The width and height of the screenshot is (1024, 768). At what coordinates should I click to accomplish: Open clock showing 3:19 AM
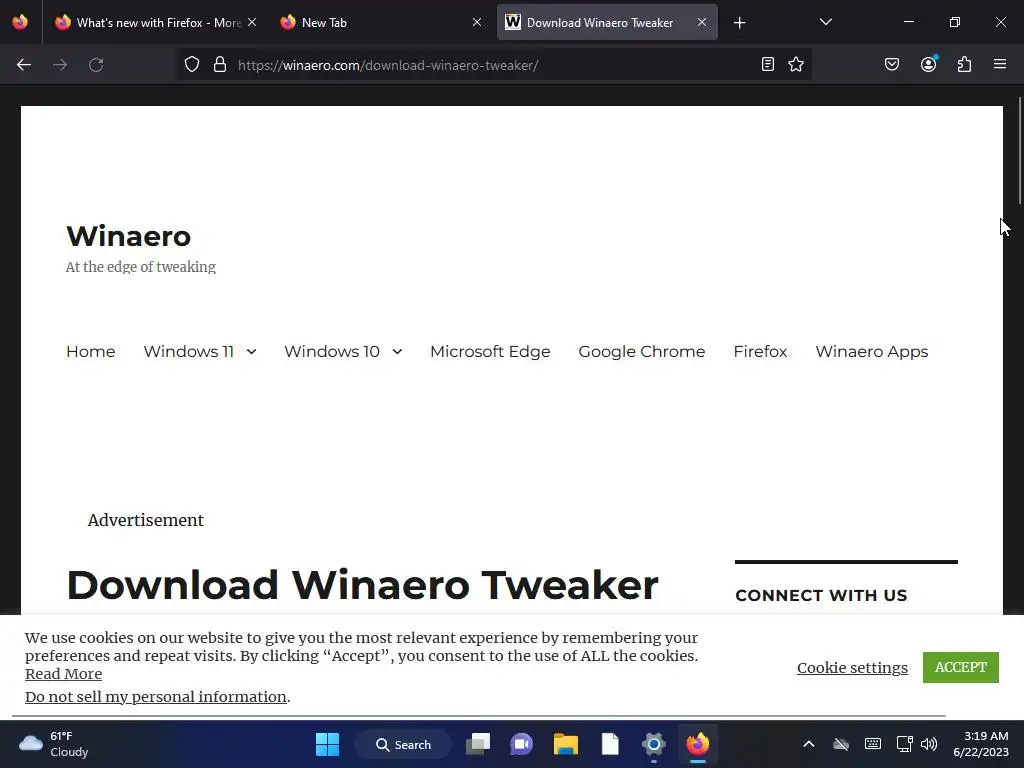tap(981, 744)
